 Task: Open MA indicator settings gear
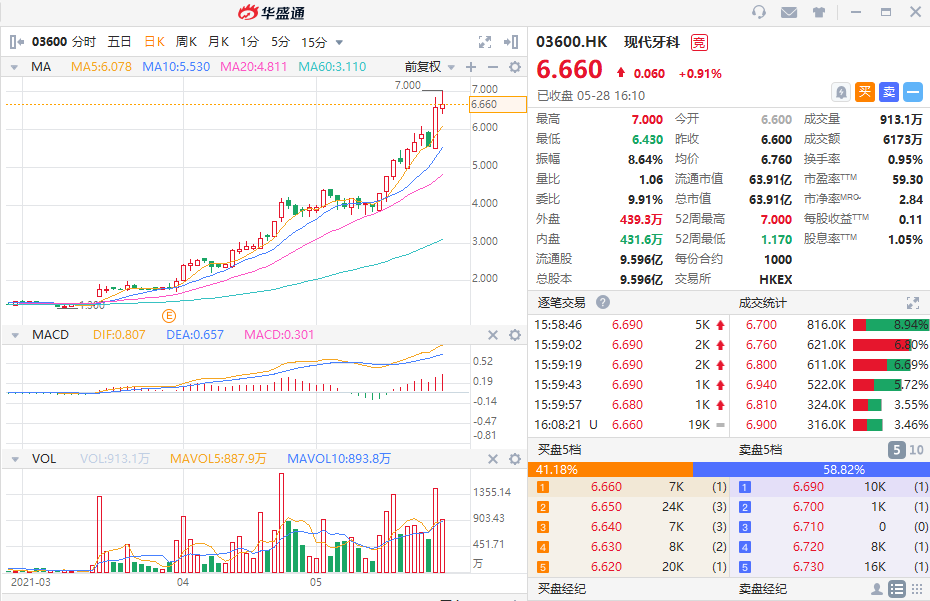click(x=515, y=67)
